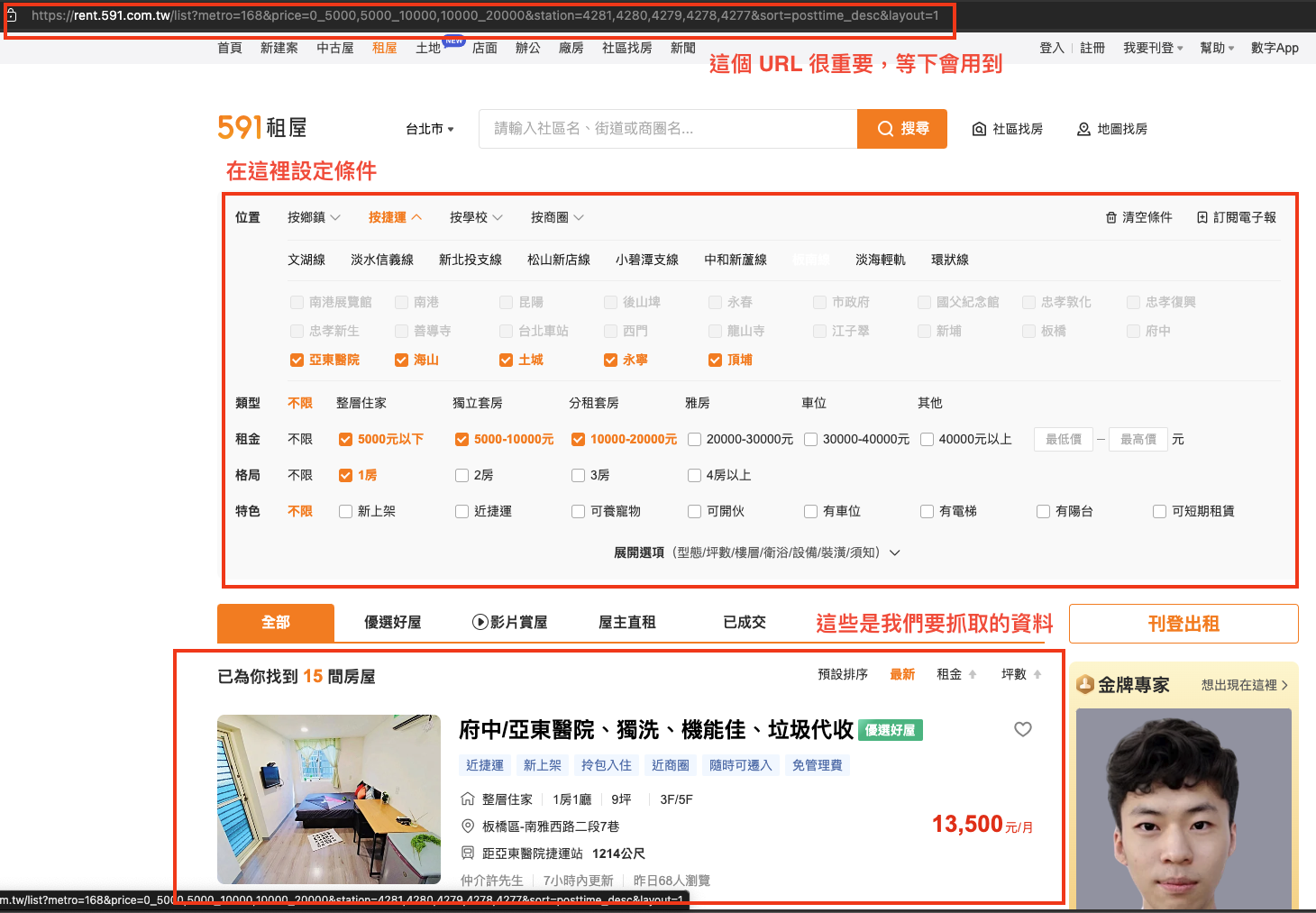Uncheck 亞東醫院 station
The image size is (1316, 913).
click(297, 360)
